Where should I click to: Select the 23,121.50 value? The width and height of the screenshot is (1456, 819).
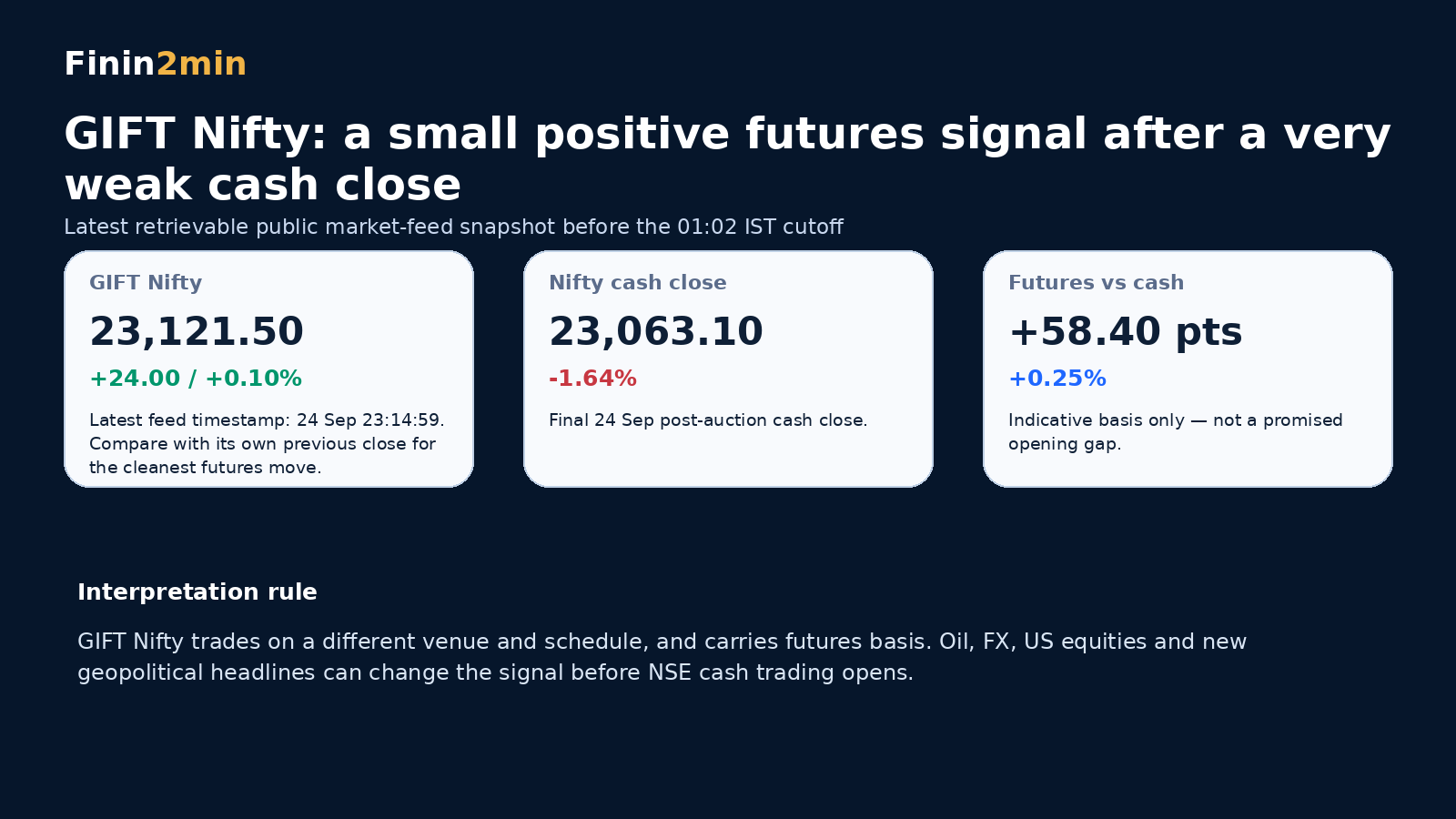click(x=197, y=331)
